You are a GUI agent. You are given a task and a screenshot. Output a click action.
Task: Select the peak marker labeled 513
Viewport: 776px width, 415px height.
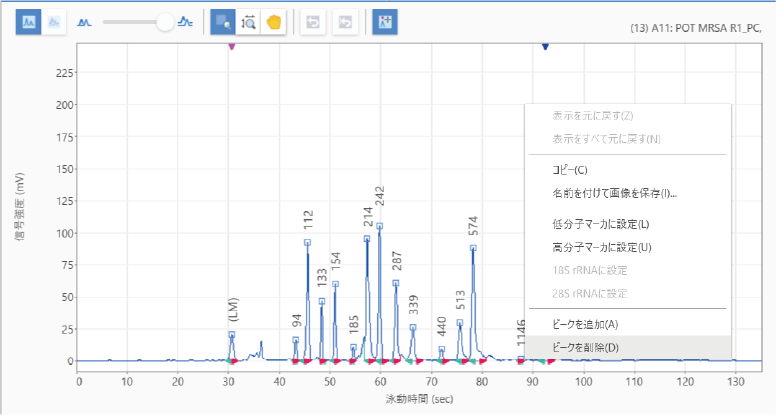point(460,323)
